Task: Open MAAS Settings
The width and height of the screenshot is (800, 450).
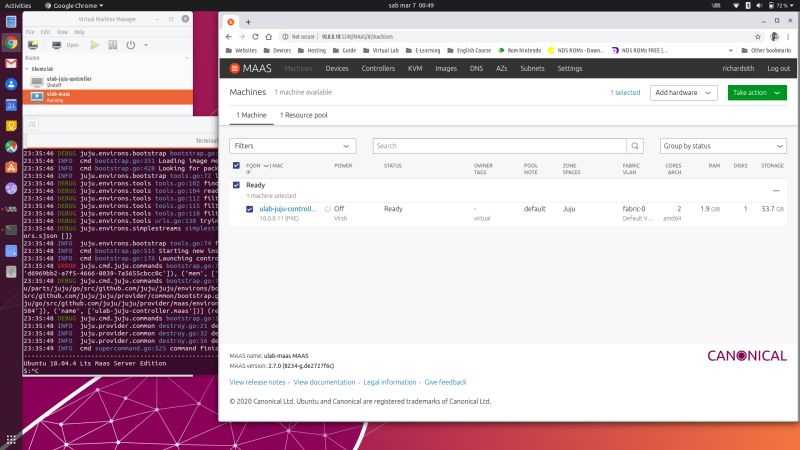Action: (570, 68)
